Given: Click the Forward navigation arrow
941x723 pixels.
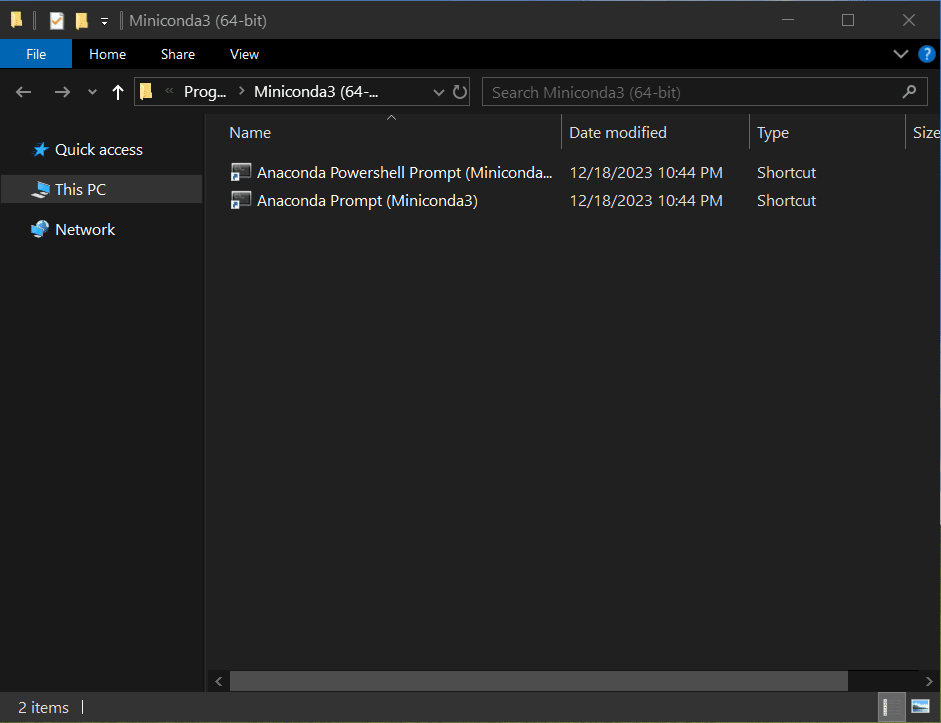Looking at the screenshot, I should (x=62, y=92).
